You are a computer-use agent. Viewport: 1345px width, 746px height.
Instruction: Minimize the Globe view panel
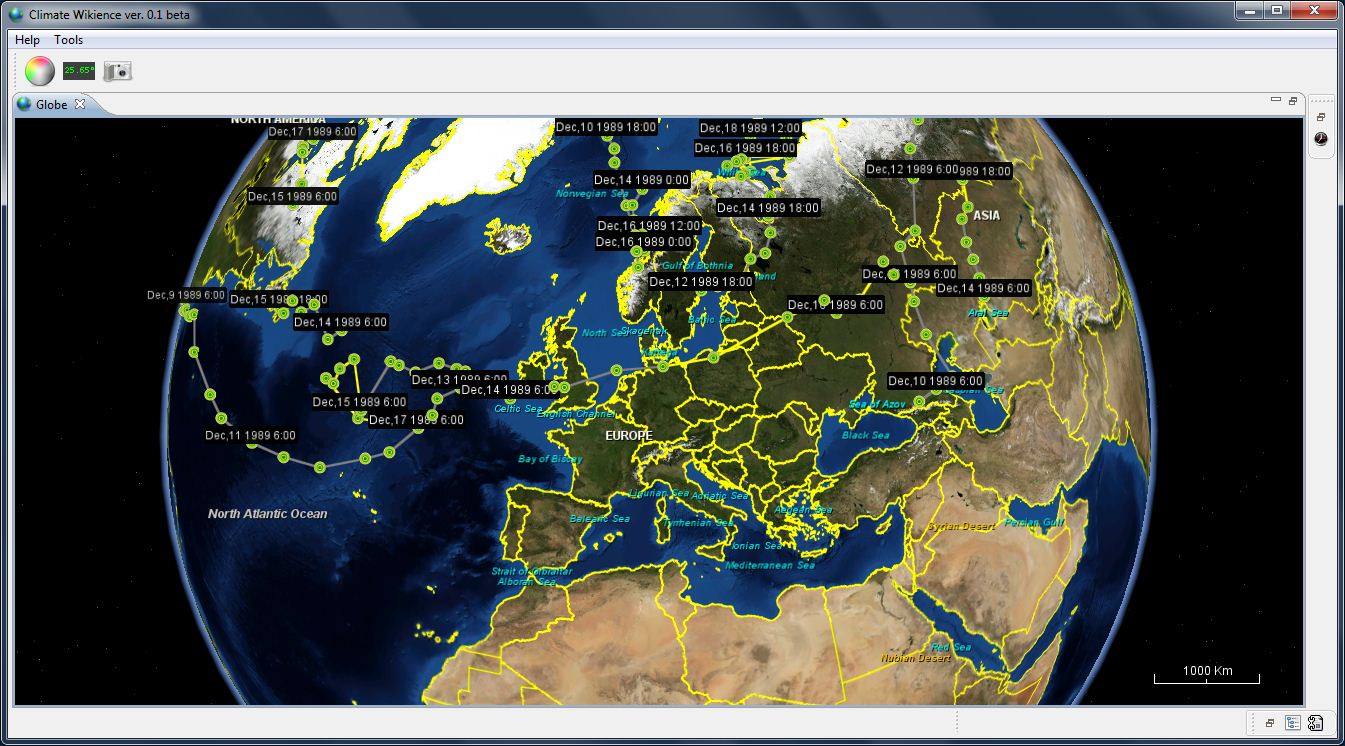(x=1275, y=100)
